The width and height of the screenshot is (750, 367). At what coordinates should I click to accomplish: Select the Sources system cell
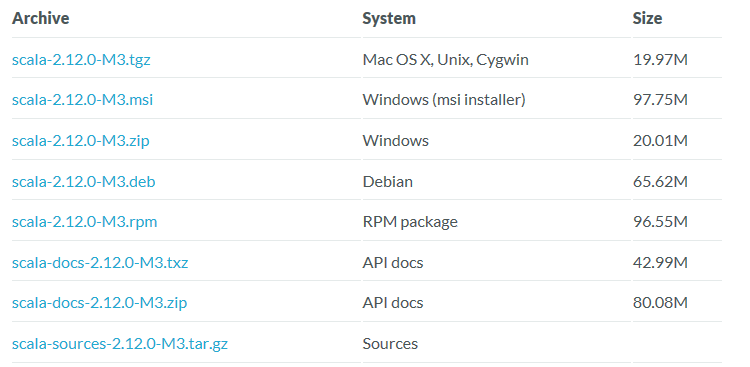(390, 344)
